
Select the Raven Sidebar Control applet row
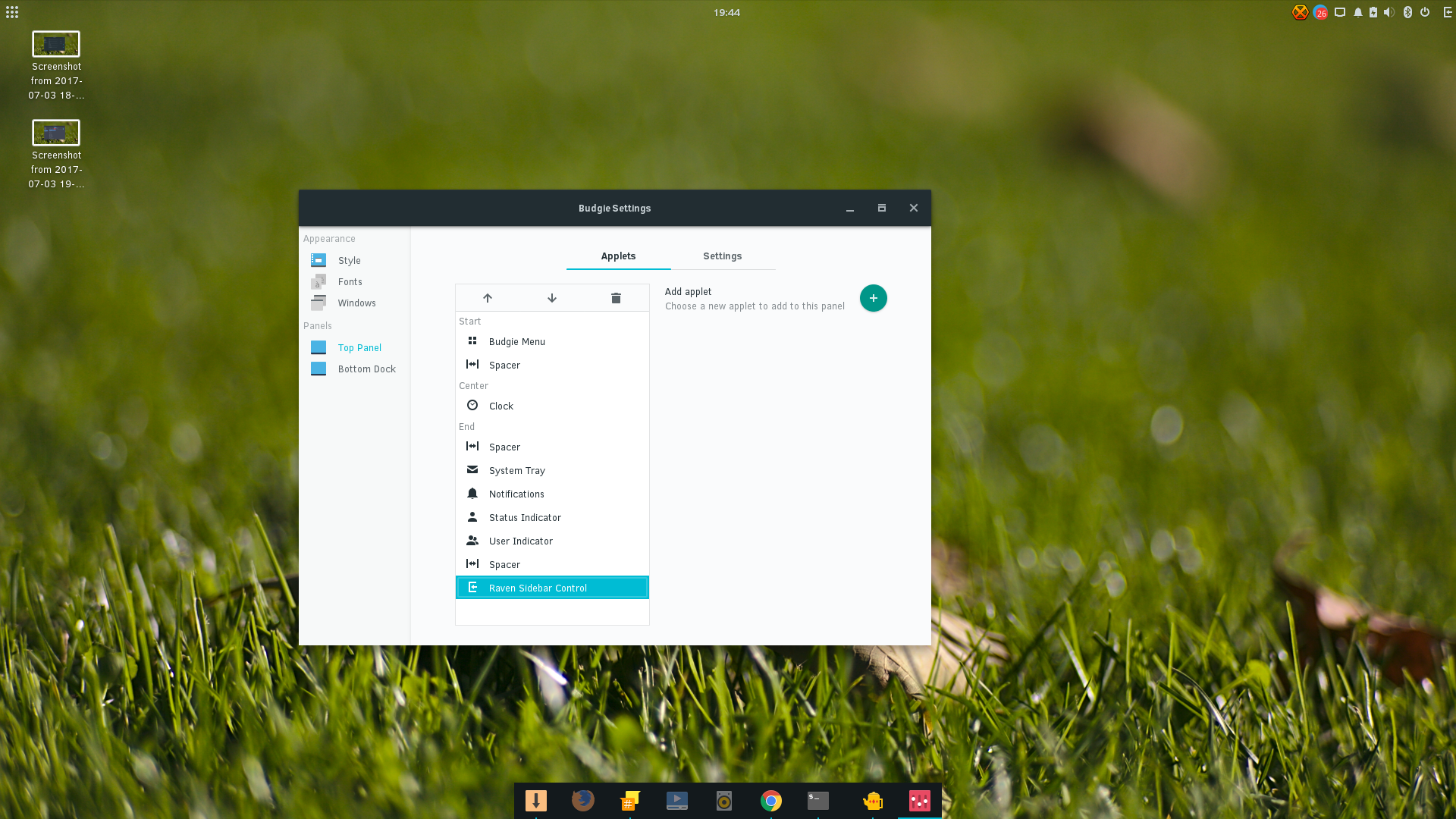coord(552,588)
